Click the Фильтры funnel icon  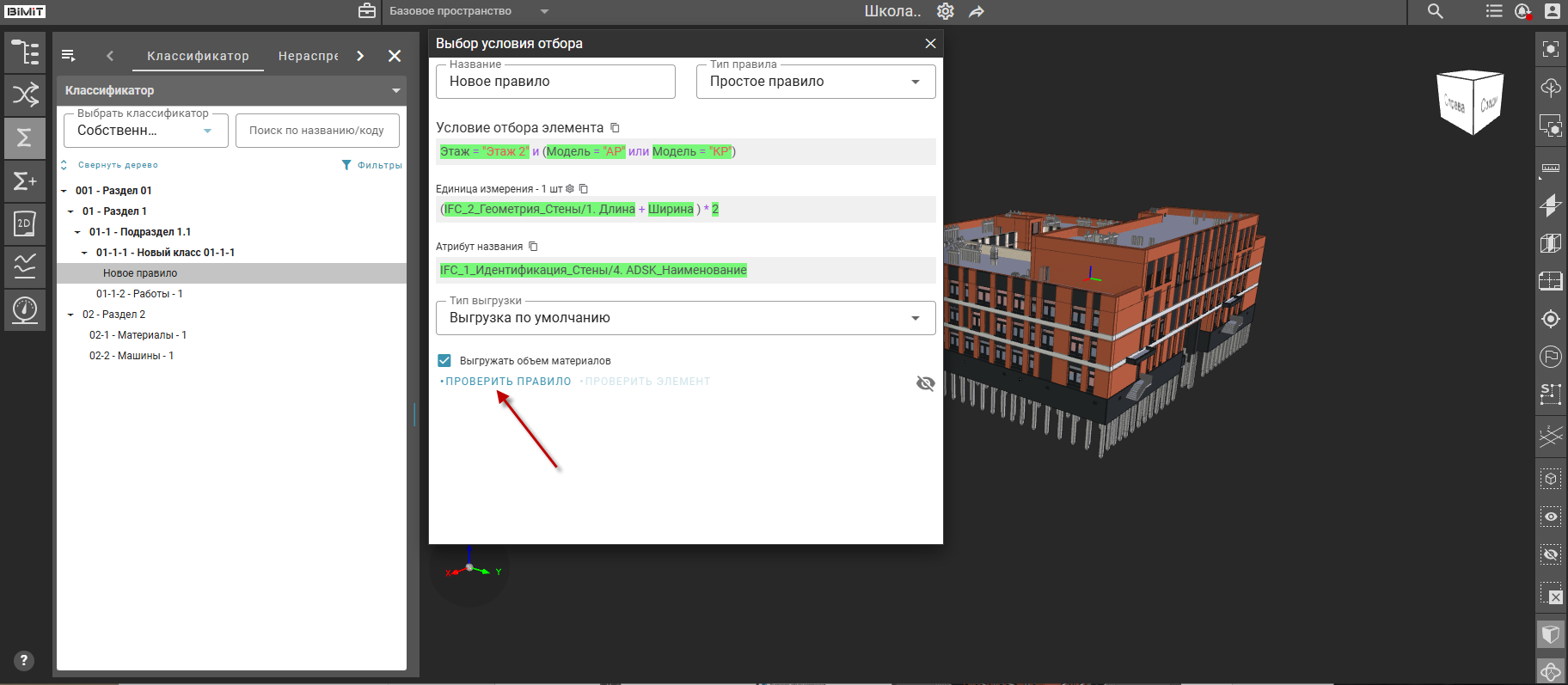[x=346, y=165]
